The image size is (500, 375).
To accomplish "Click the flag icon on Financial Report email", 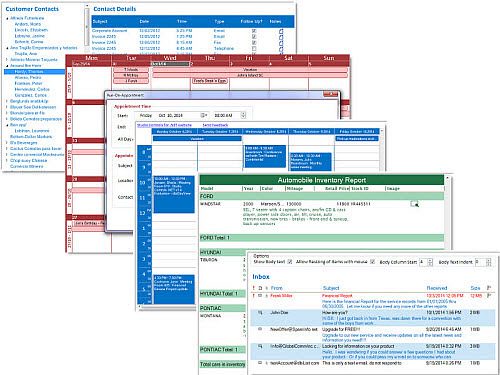I will pyautogui.click(x=489, y=296).
